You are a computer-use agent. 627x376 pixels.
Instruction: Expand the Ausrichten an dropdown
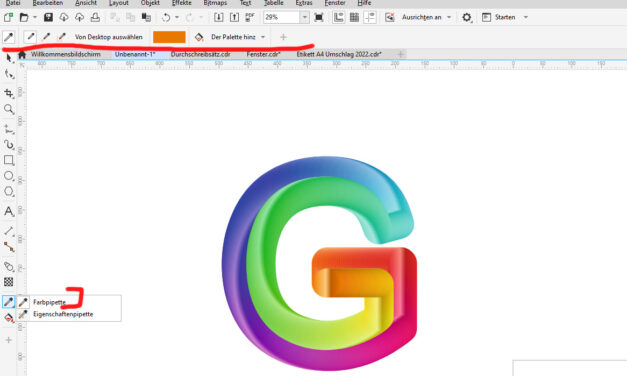click(x=449, y=17)
